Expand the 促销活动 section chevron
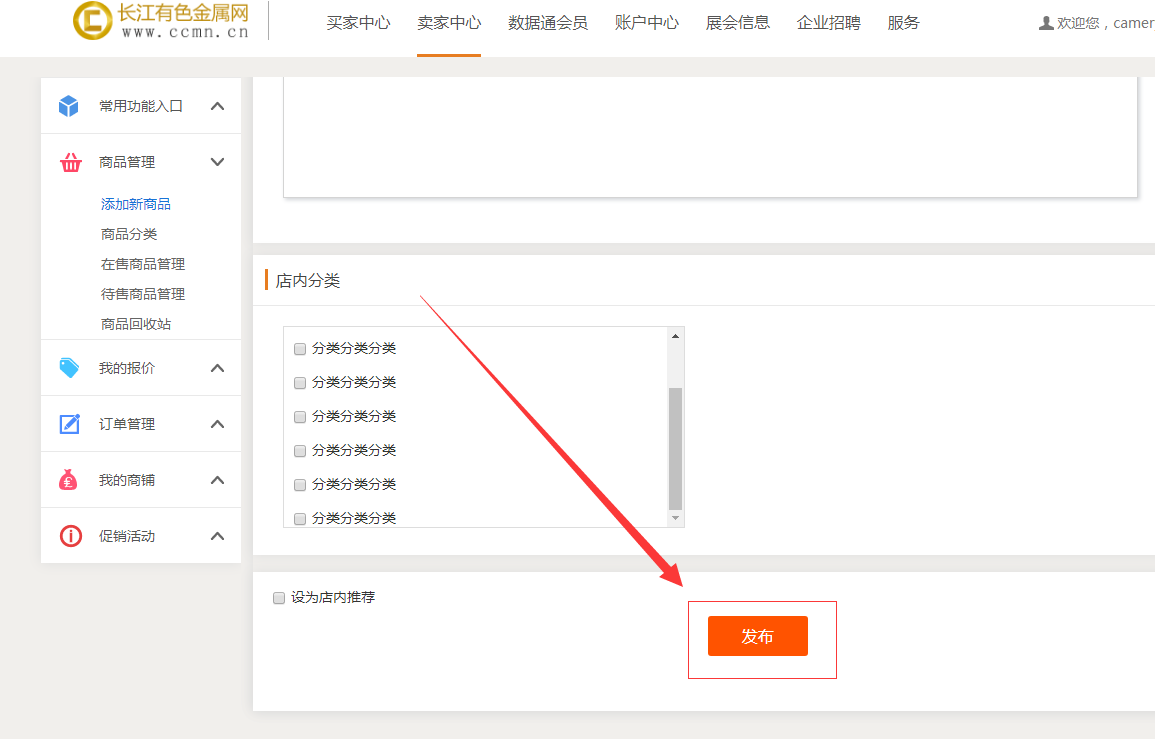 (217, 536)
